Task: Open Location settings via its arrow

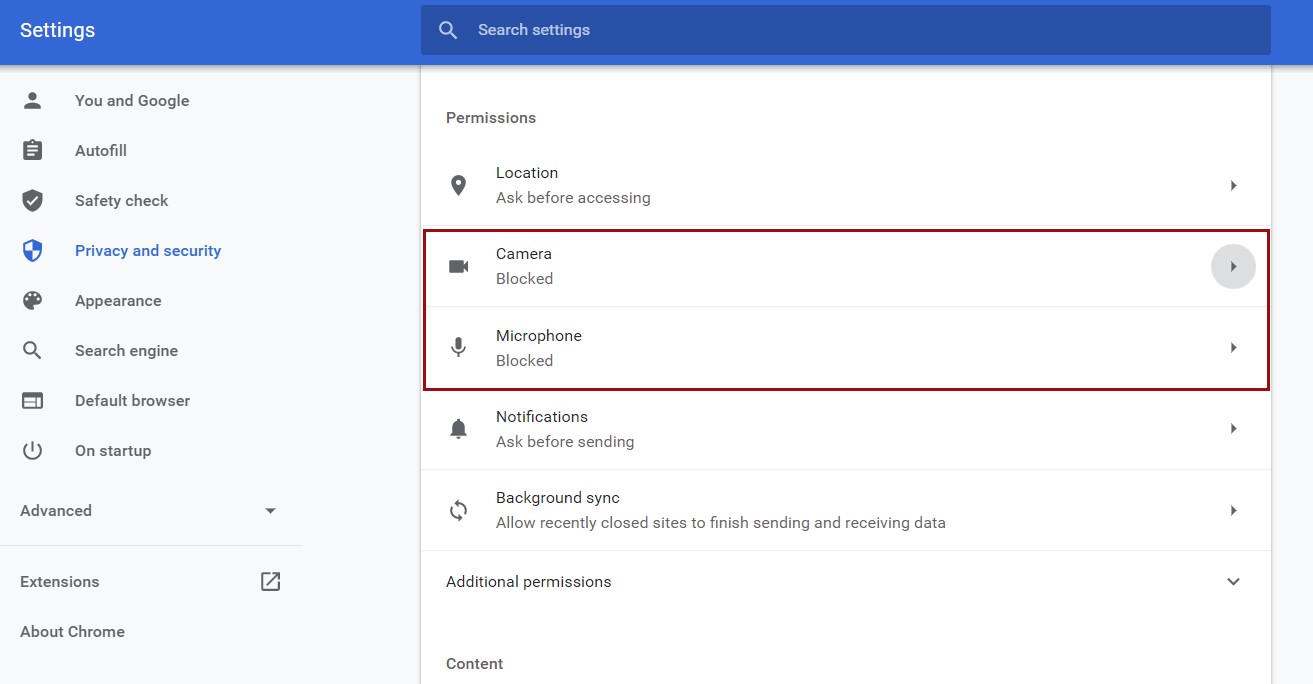Action: tap(1233, 185)
